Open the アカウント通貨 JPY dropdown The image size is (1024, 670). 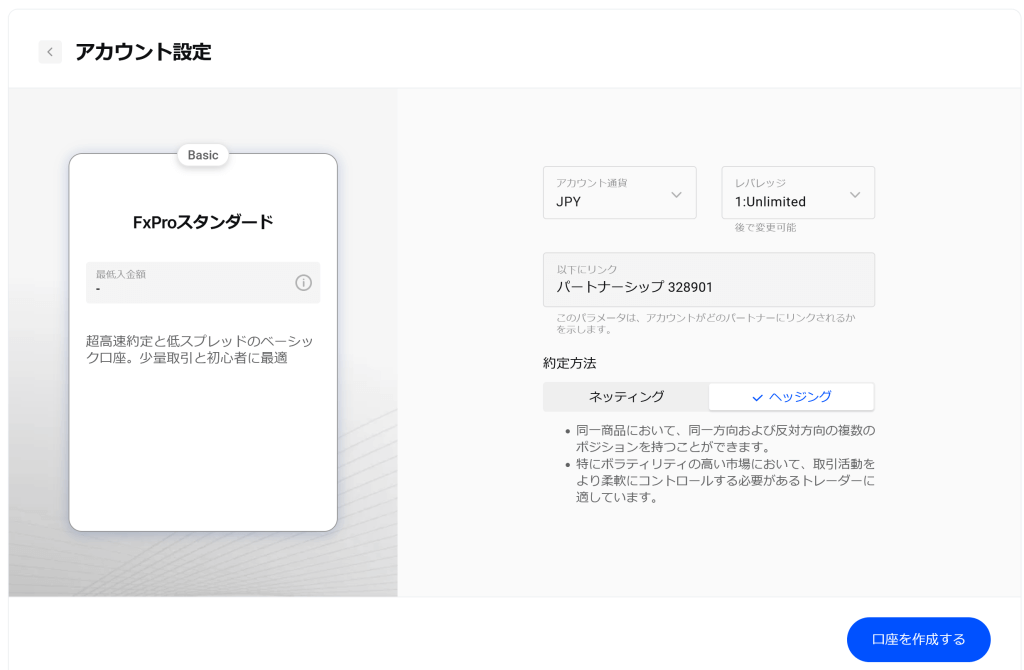(x=619, y=193)
